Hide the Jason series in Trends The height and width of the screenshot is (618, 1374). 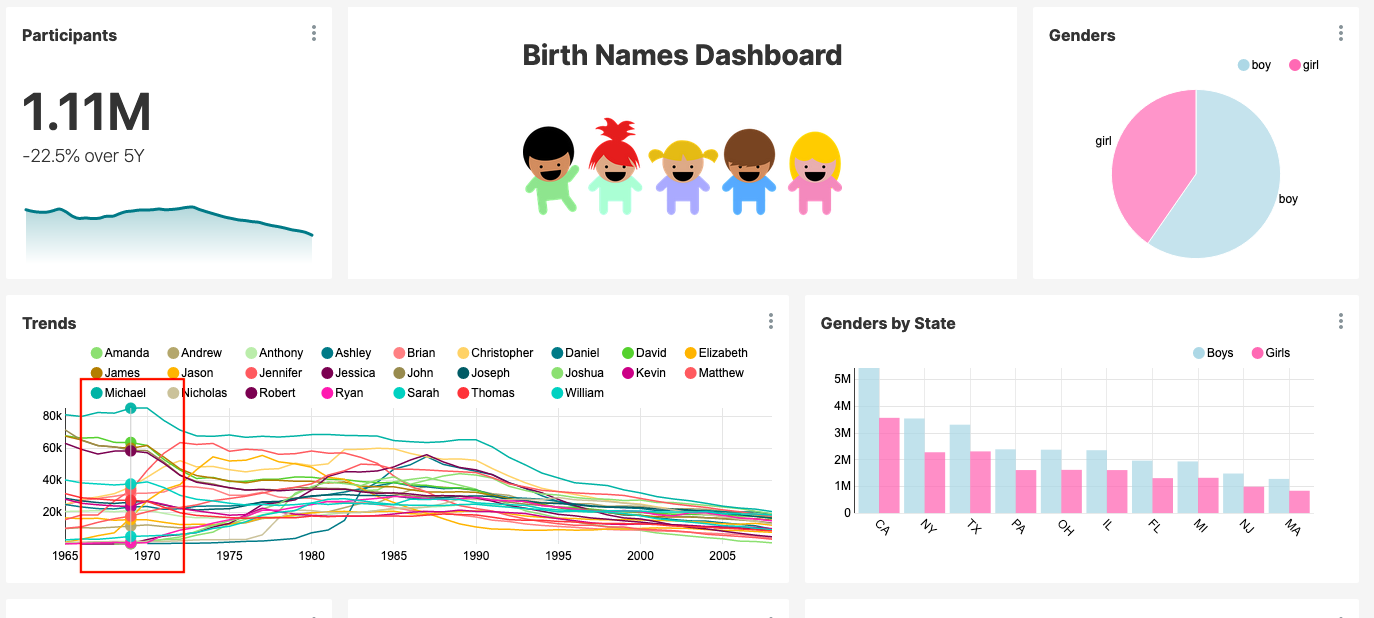pos(190,373)
